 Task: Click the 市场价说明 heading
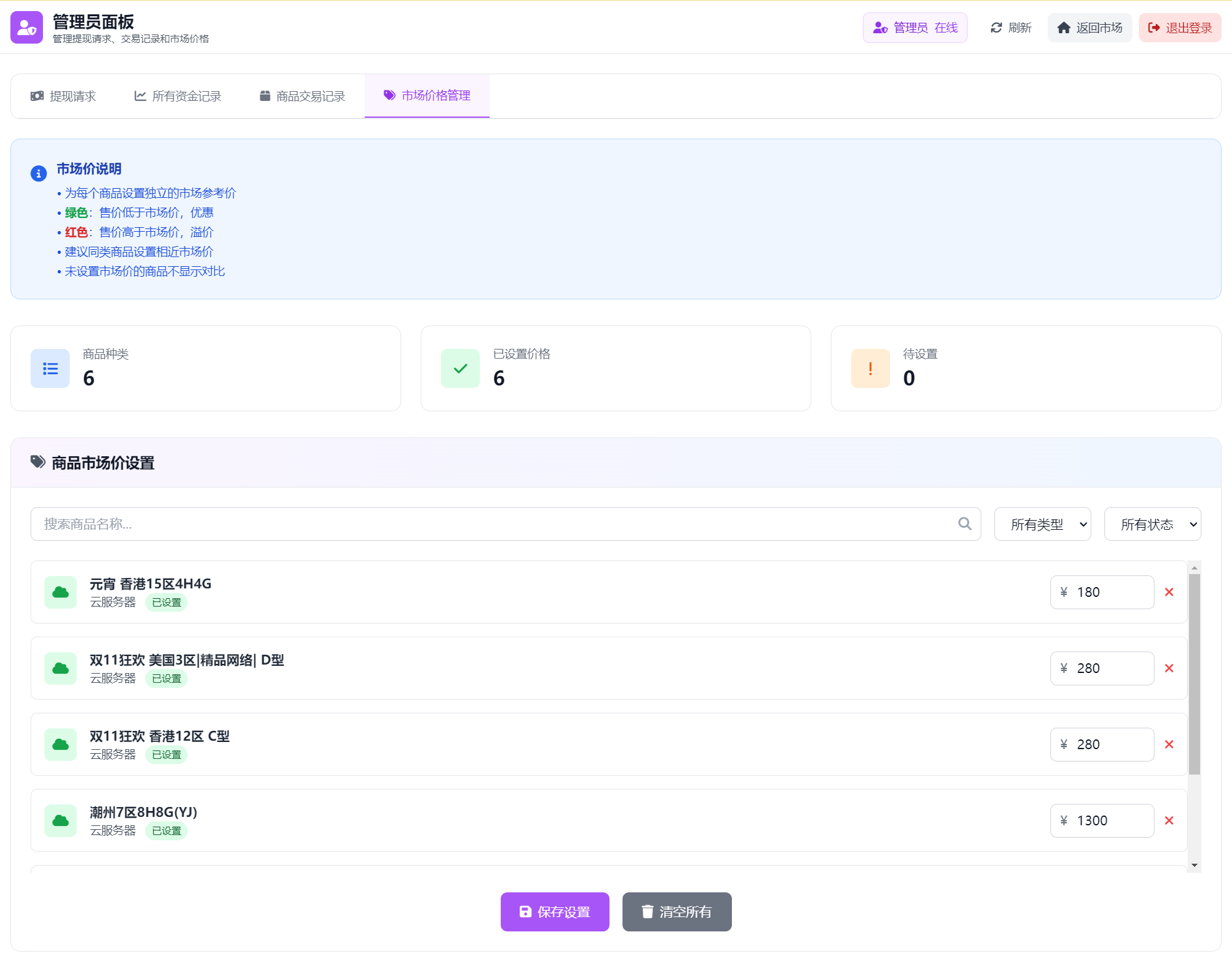point(89,169)
